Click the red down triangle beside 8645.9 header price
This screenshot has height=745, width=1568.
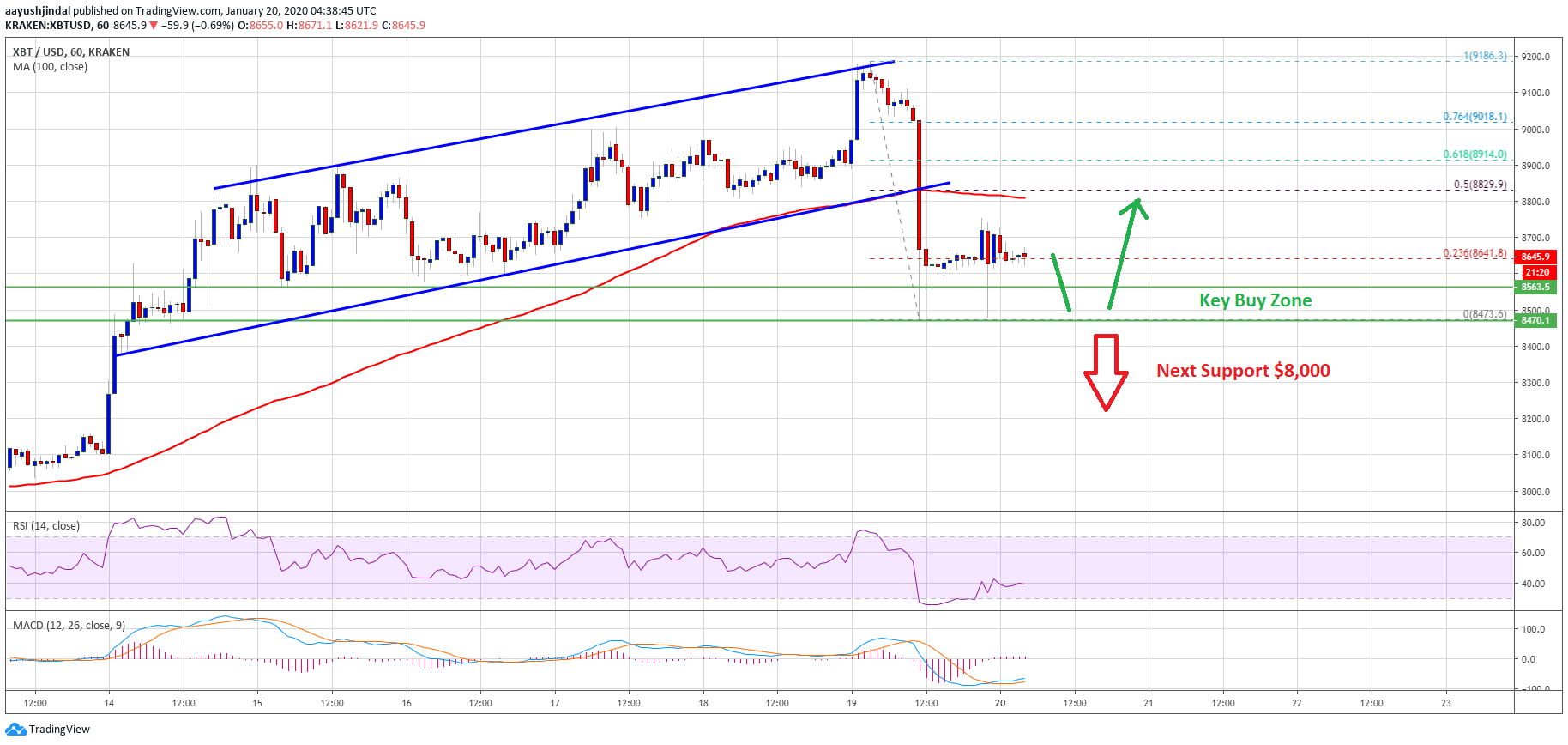[154, 26]
